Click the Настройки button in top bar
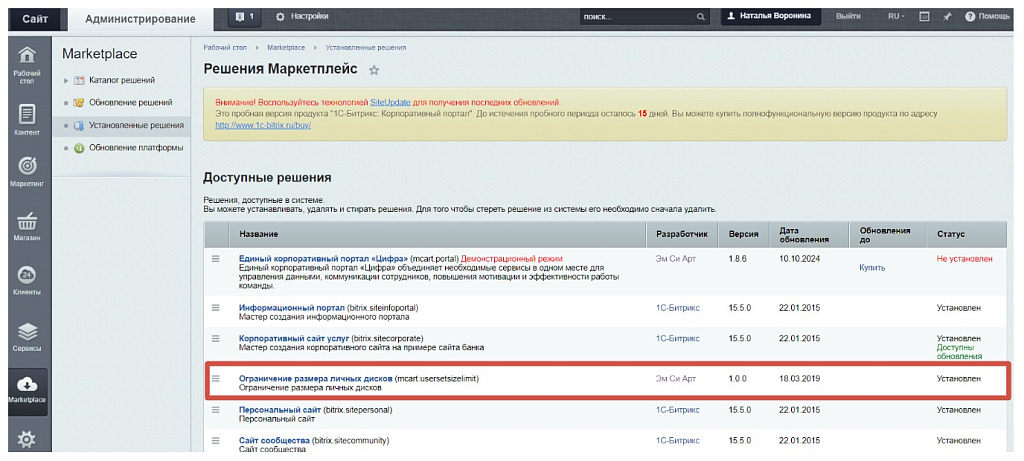Screen dimensions: 1024x461 pos(301,17)
